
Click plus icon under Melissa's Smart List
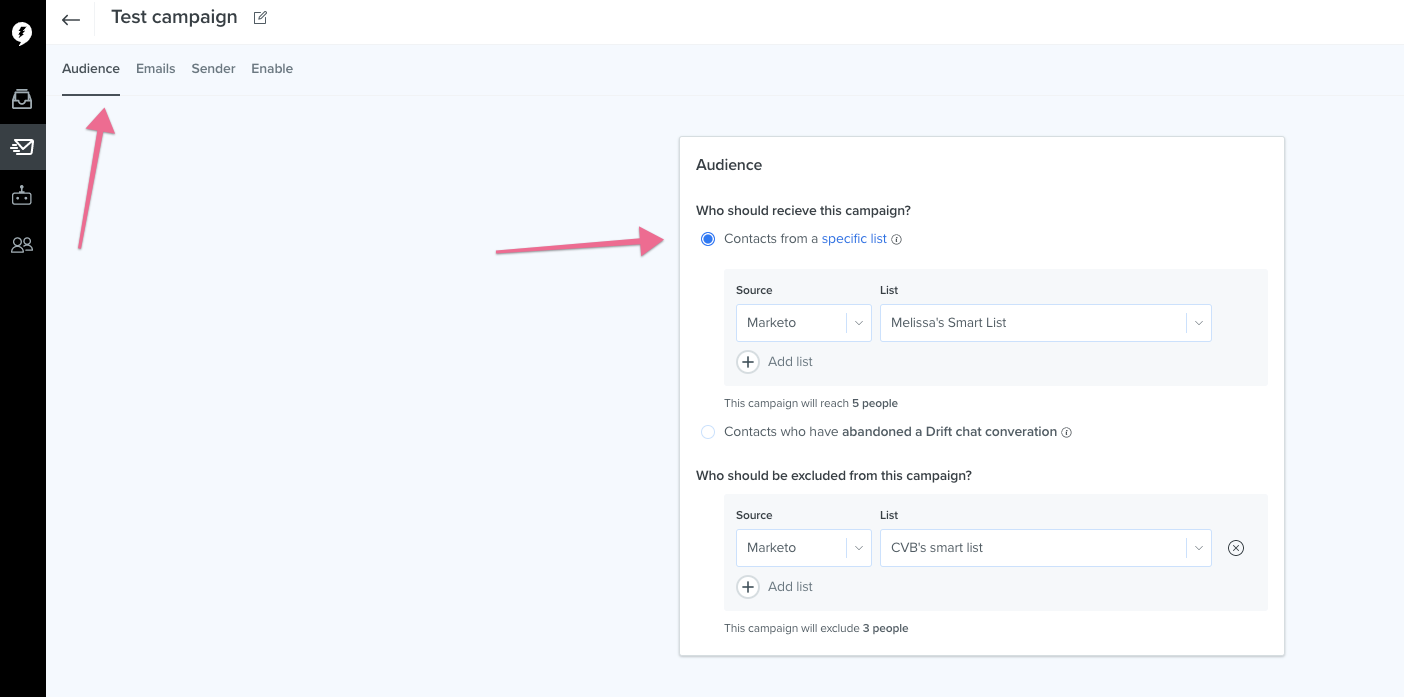click(748, 362)
